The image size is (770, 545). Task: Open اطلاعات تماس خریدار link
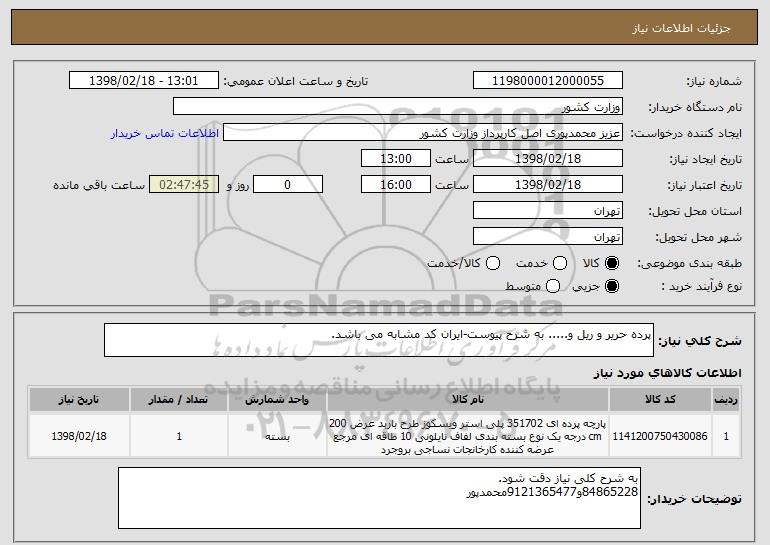(165, 133)
